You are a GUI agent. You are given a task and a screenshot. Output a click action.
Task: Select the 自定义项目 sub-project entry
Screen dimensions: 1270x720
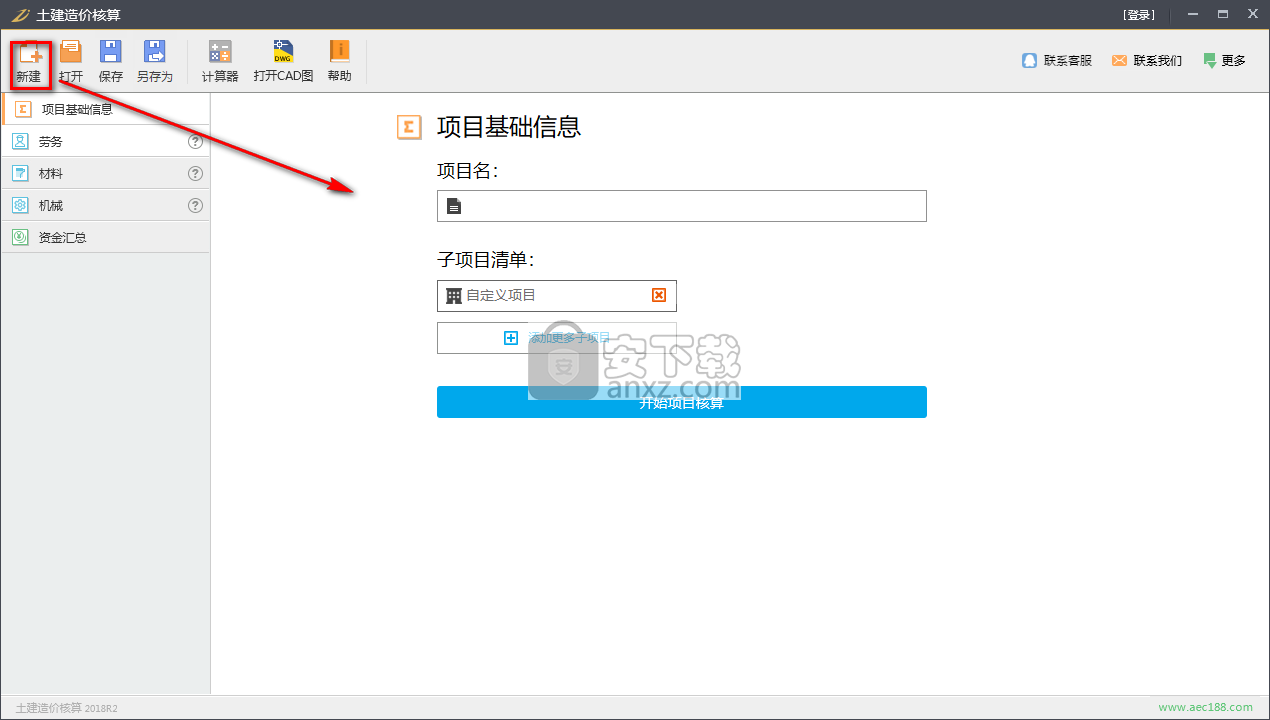coord(557,296)
